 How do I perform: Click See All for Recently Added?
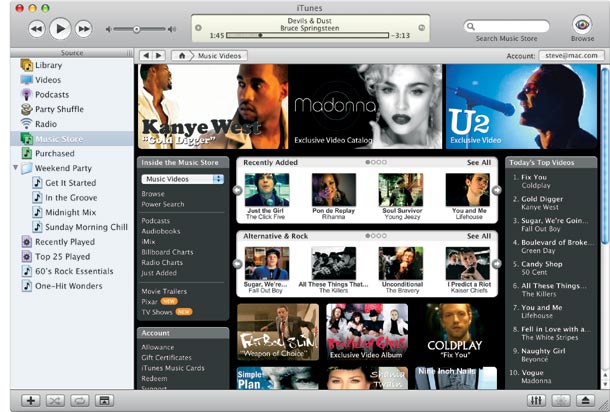pos(479,163)
